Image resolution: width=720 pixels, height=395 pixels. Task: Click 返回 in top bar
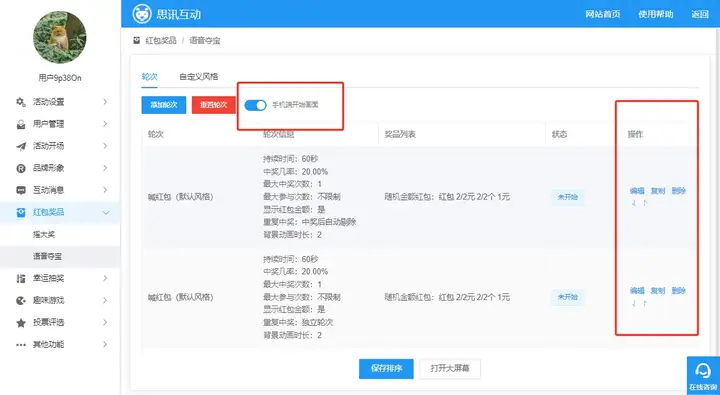(x=700, y=14)
